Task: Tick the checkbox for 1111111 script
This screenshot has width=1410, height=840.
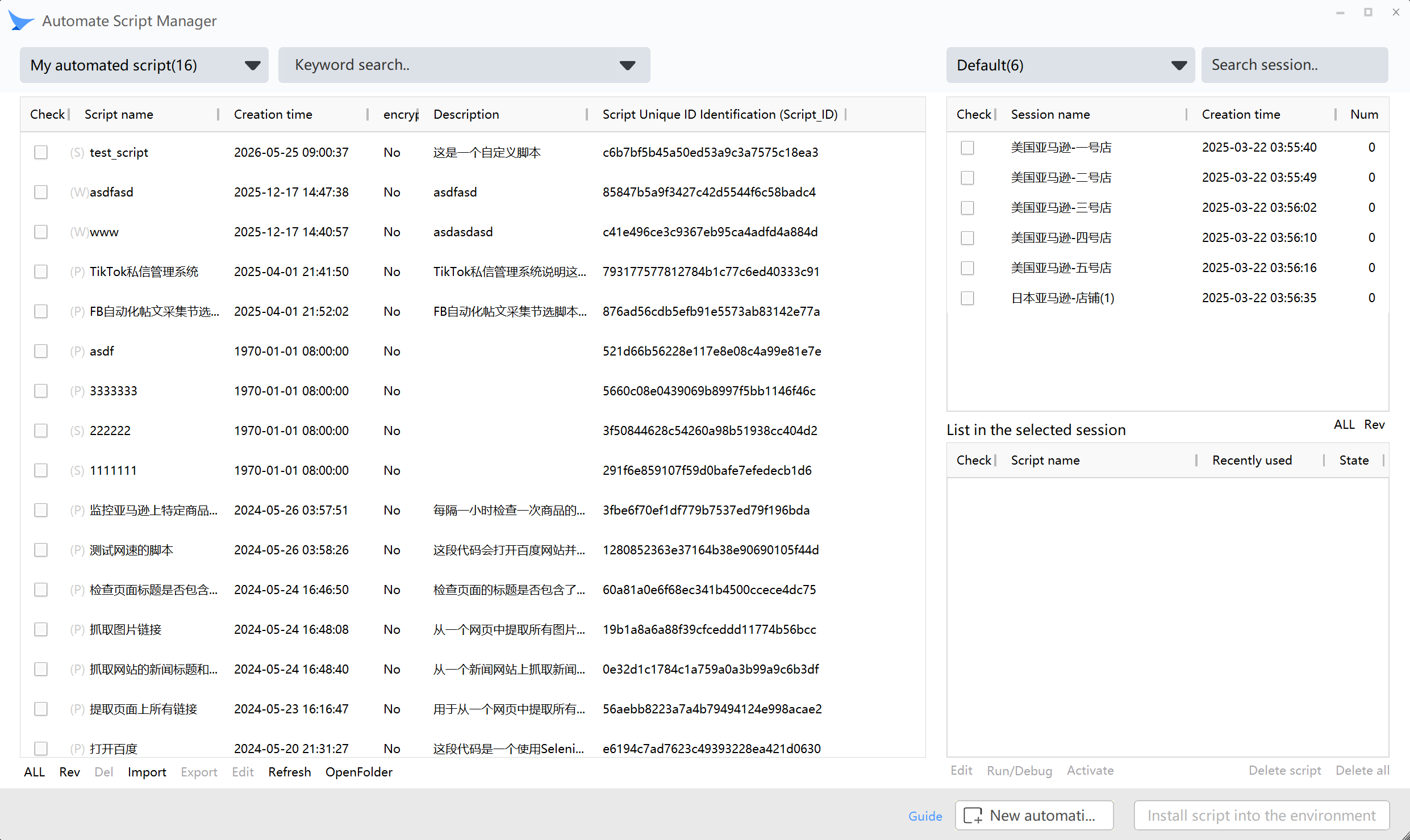Action: coord(41,470)
